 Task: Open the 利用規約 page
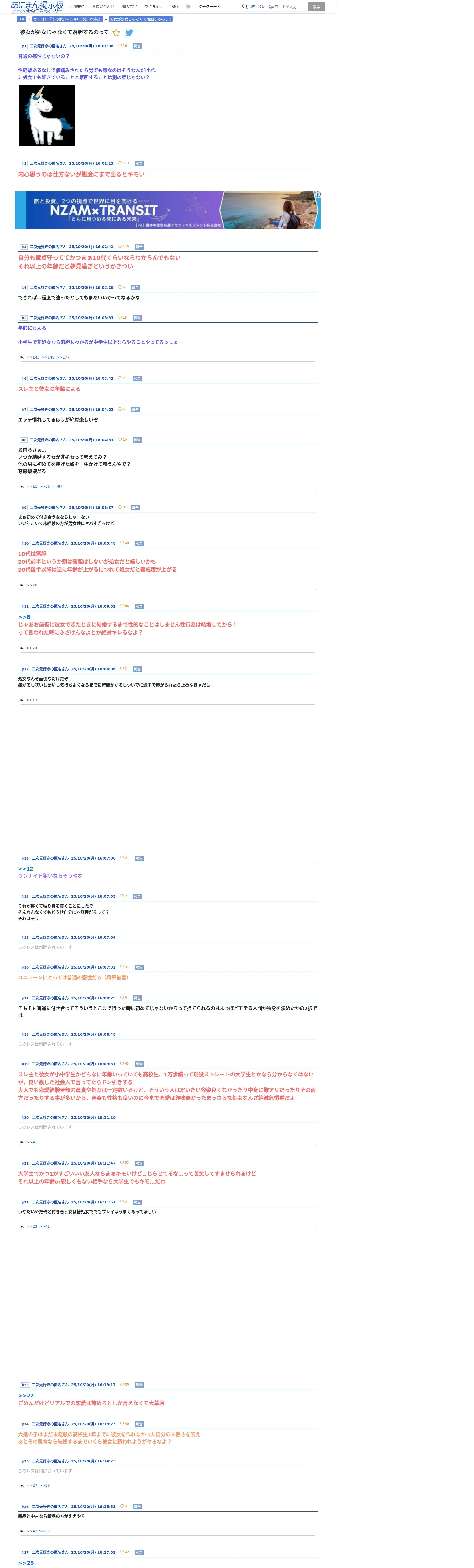77,7
